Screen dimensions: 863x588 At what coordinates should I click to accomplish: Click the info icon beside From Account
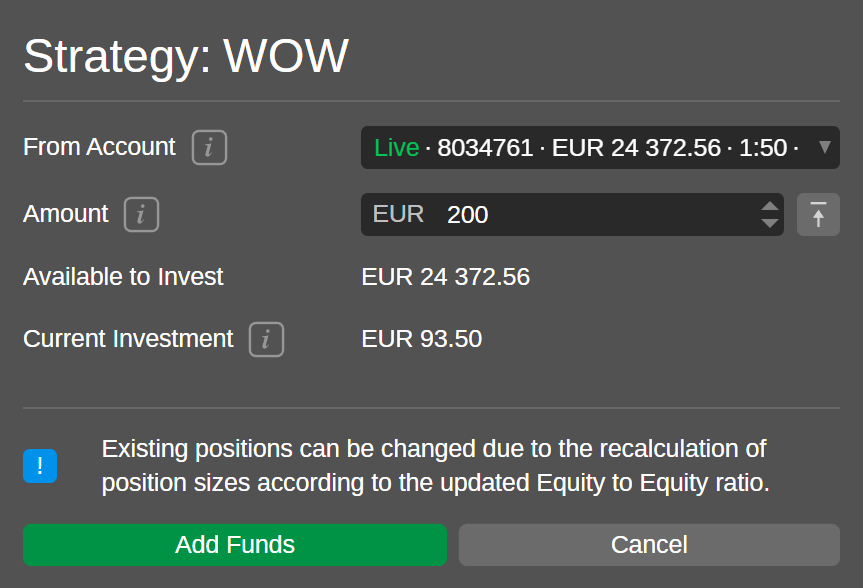pyautogui.click(x=209, y=148)
